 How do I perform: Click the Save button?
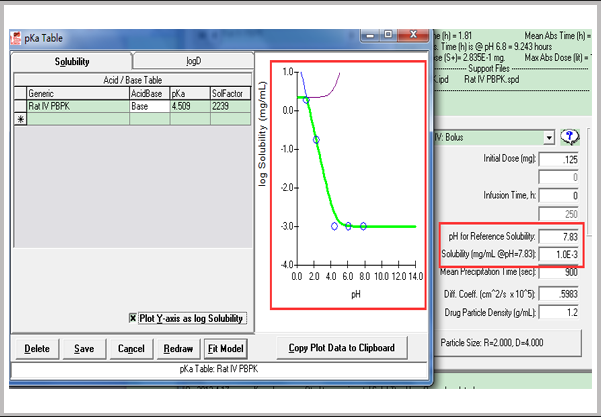(84, 348)
